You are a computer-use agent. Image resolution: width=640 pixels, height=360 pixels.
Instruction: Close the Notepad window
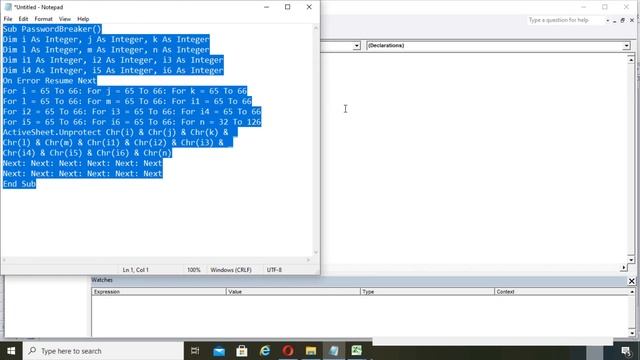(x=309, y=7)
